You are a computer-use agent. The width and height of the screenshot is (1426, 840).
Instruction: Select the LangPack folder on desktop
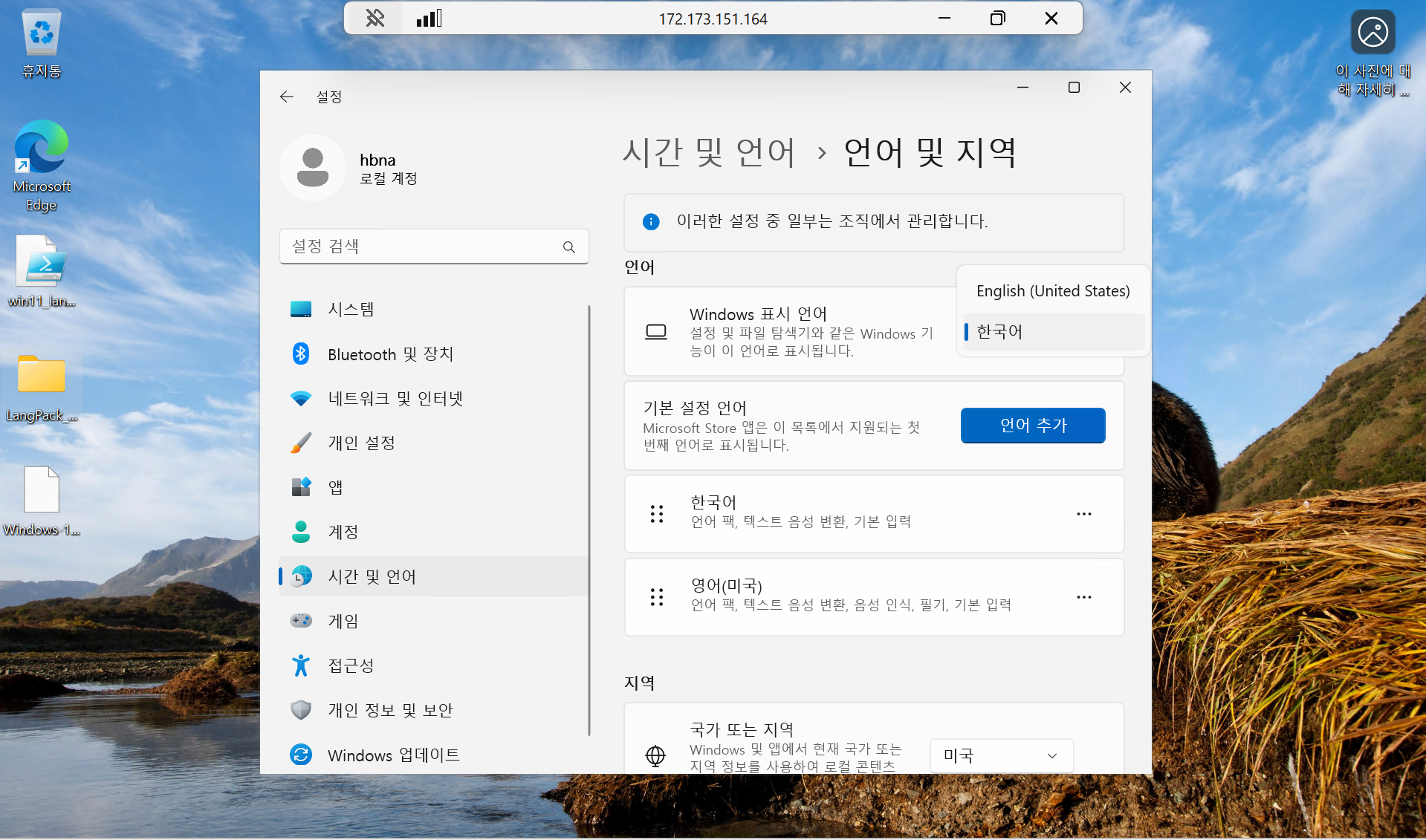[x=42, y=388]
